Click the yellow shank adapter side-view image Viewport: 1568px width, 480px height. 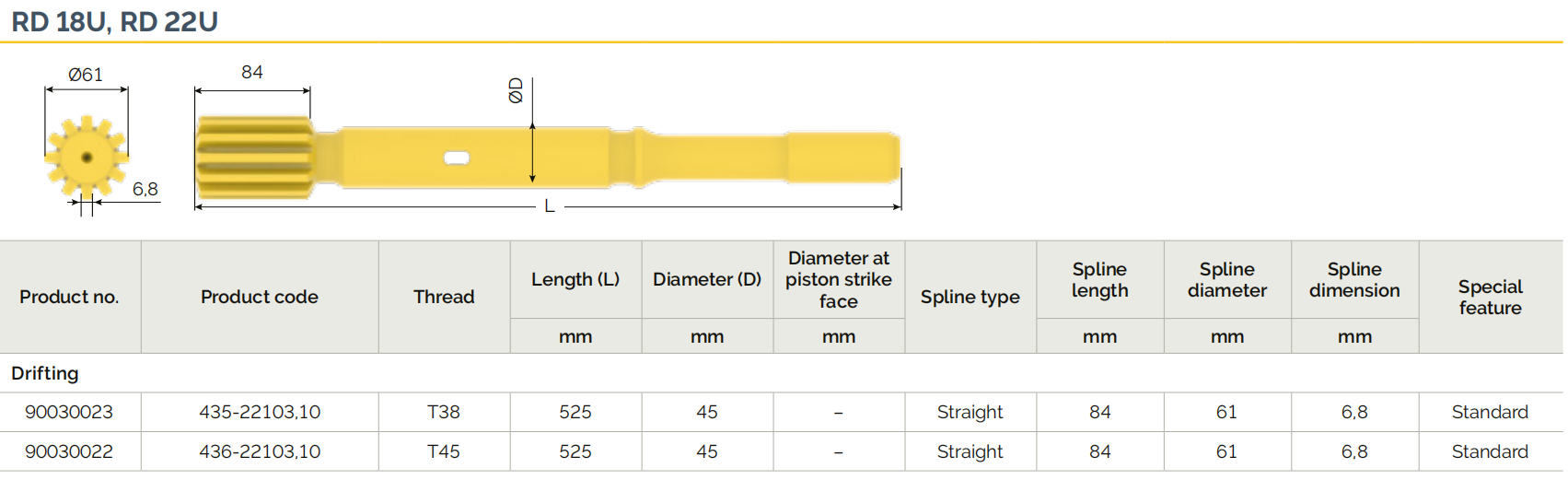point(547,157)
